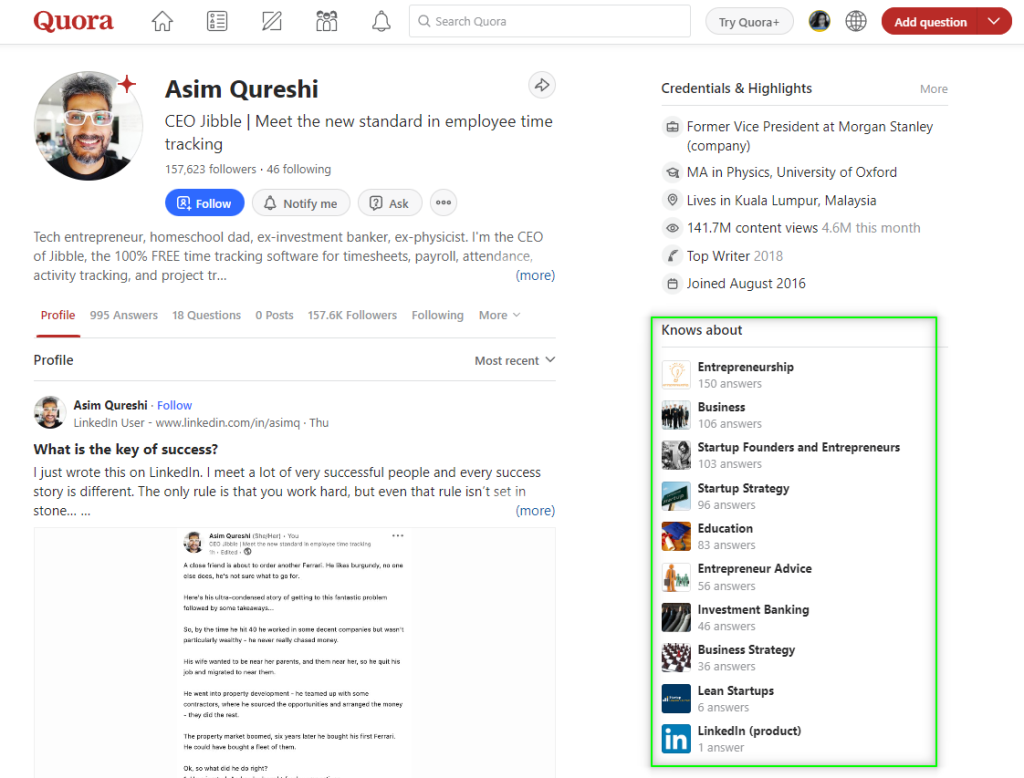Expand the More tab dropdown

click(x=499, y=315)
